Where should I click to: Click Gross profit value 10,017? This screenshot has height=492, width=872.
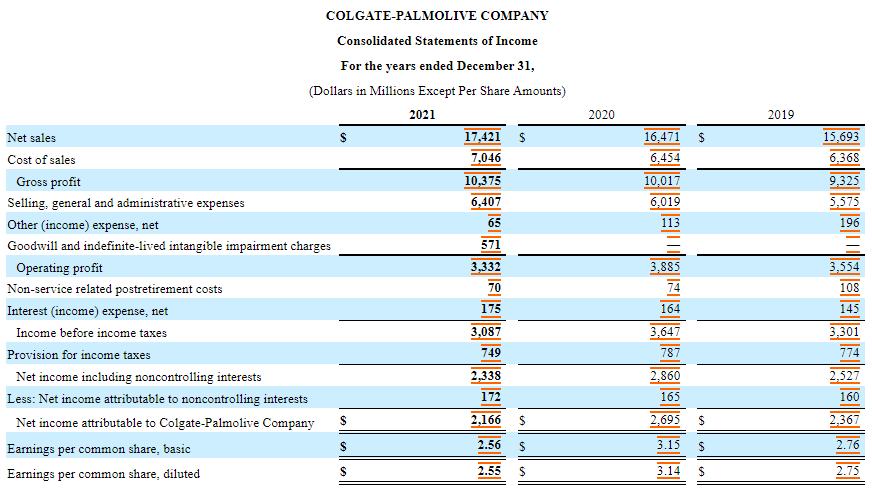662,181
